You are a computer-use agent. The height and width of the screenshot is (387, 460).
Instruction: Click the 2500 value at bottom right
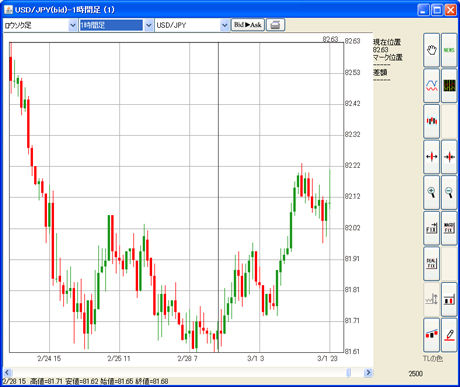click(x=416, y=374)
